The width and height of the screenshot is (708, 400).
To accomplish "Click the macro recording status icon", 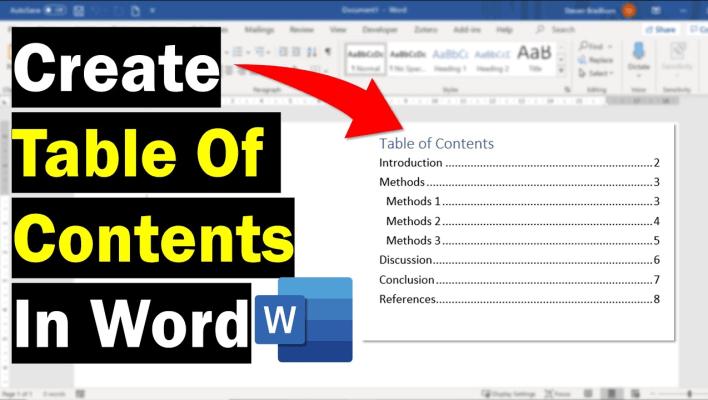I will coord(80,394).
